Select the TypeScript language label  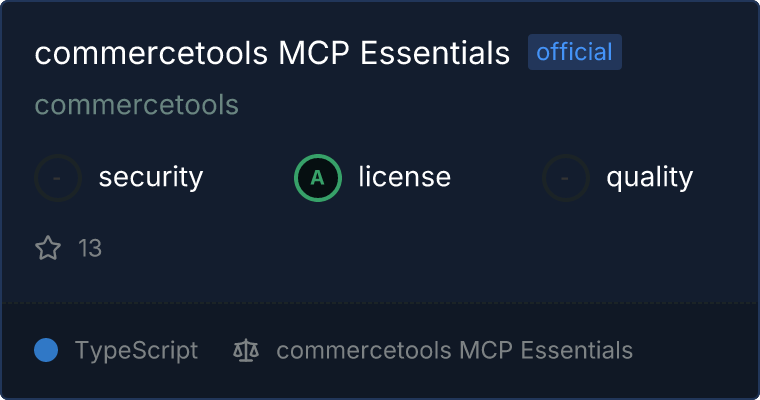pos(136,350)
